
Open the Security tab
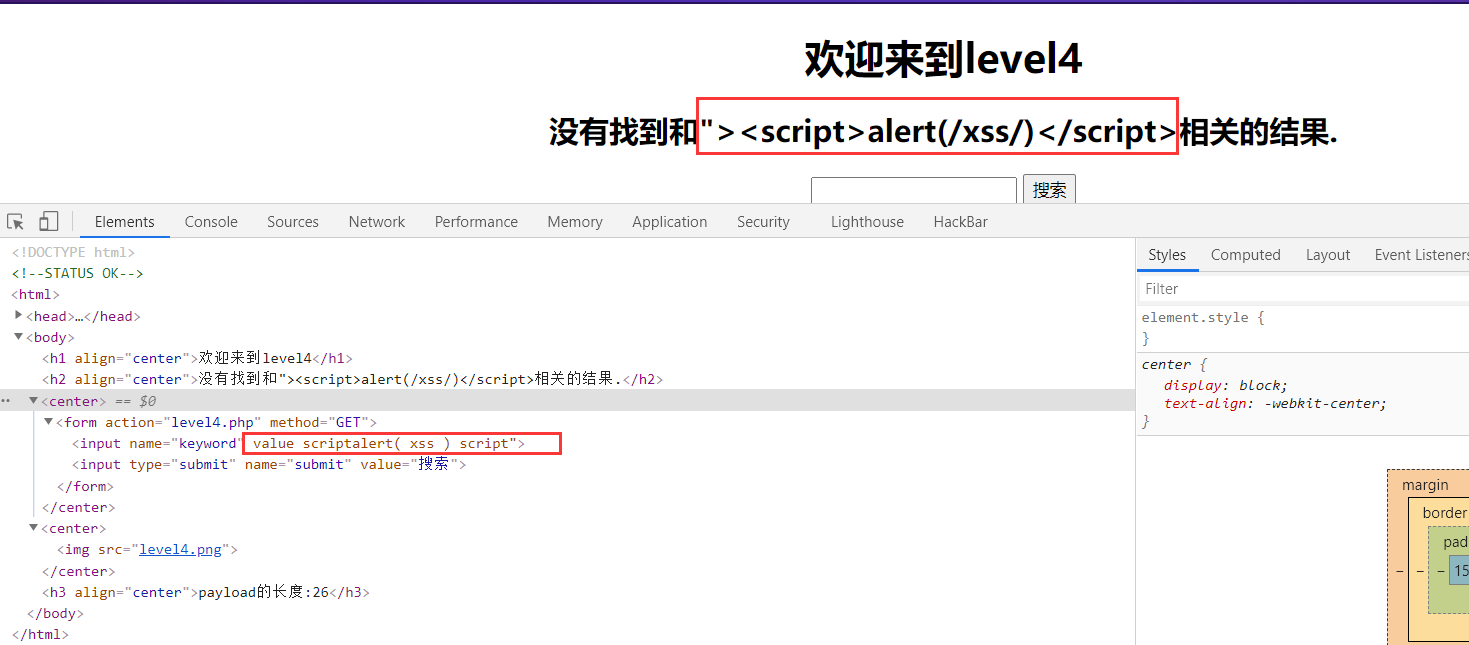(x=763, y=222)
